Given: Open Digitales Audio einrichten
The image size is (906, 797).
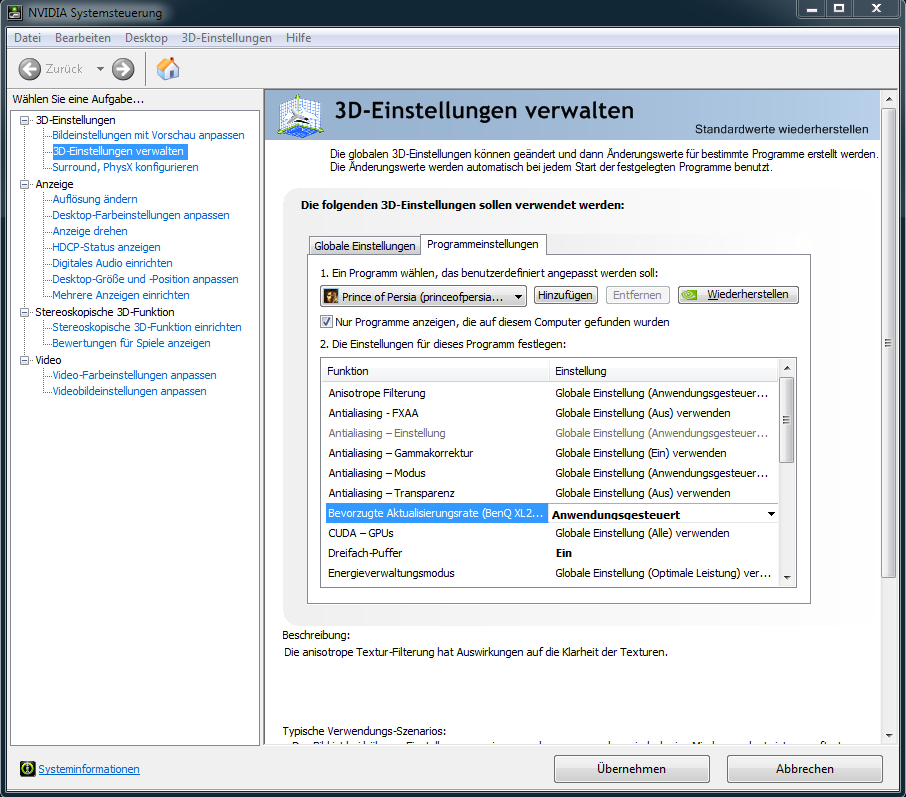Looking at the screenshot, I should click(112, 263).
